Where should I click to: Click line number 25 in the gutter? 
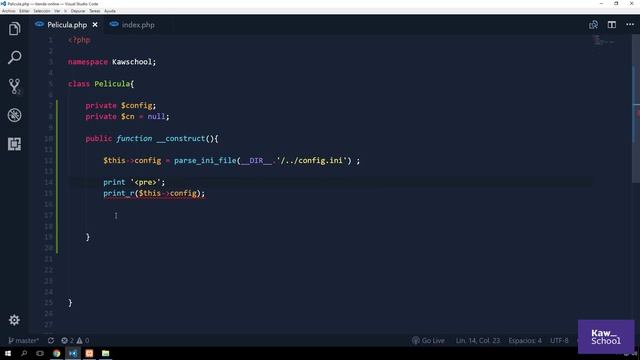coord(49,303)
